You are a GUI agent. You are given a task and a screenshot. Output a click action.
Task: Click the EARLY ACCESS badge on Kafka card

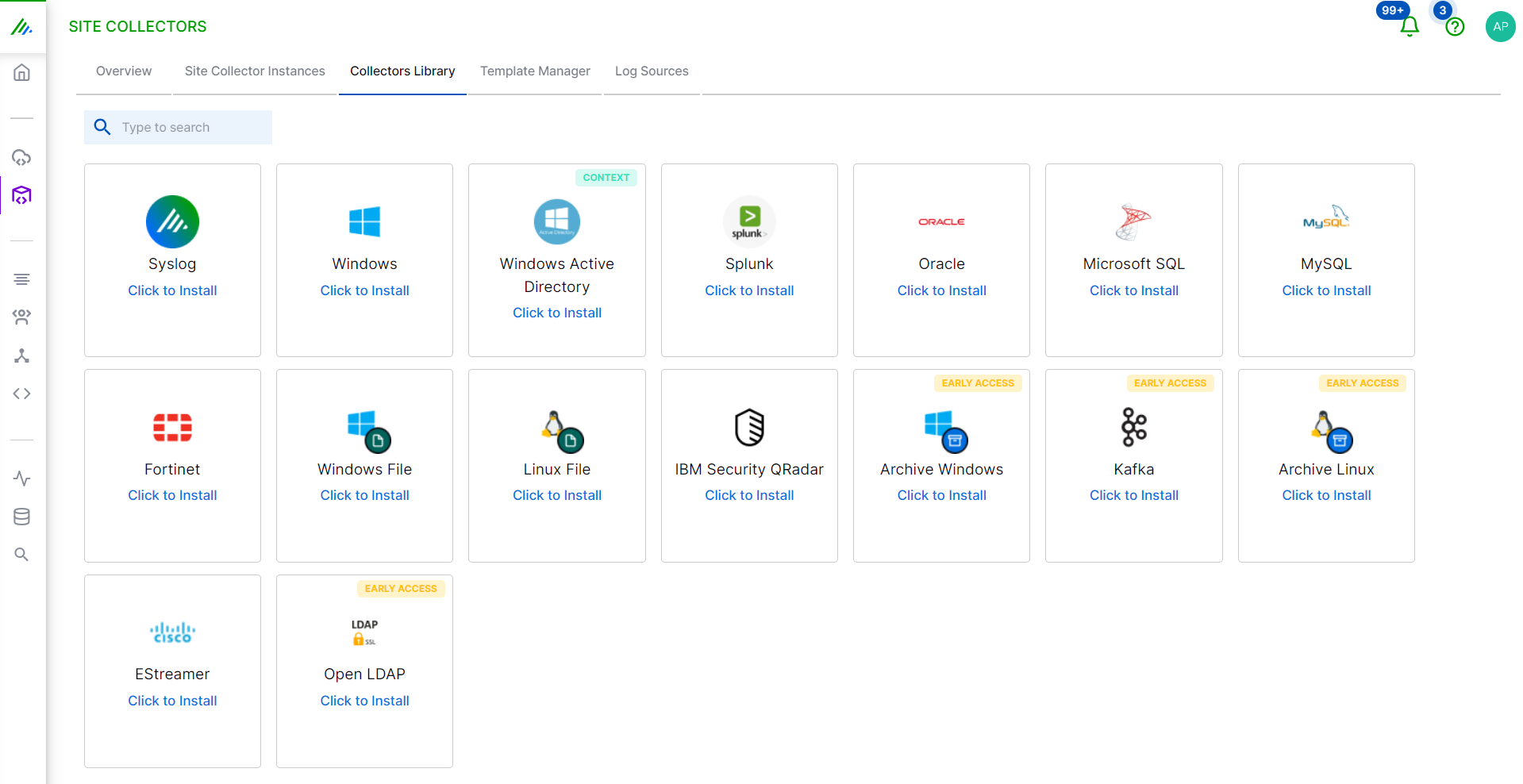pos(1170,383)
